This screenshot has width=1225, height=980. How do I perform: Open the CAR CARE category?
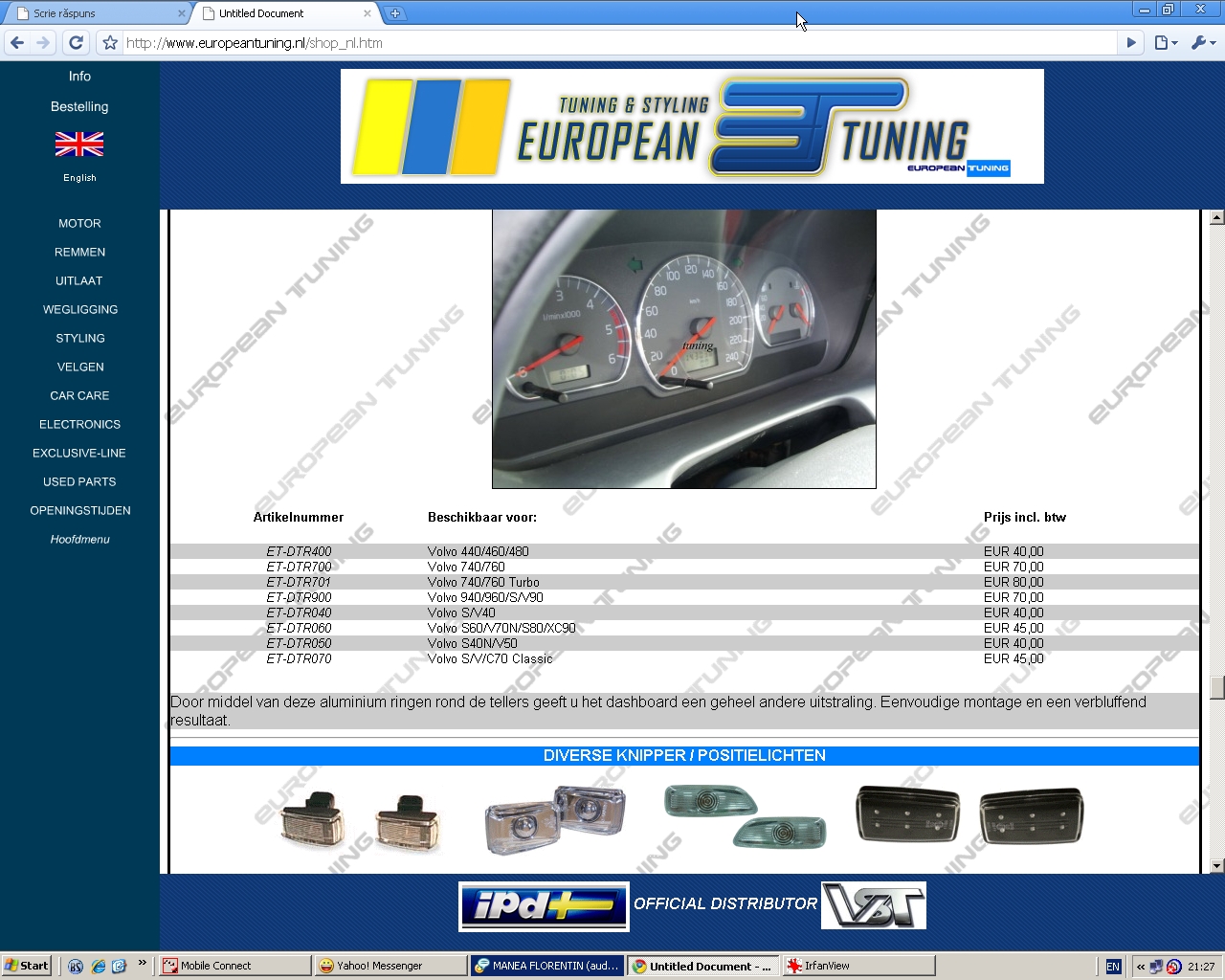click(x=79, y=396)
